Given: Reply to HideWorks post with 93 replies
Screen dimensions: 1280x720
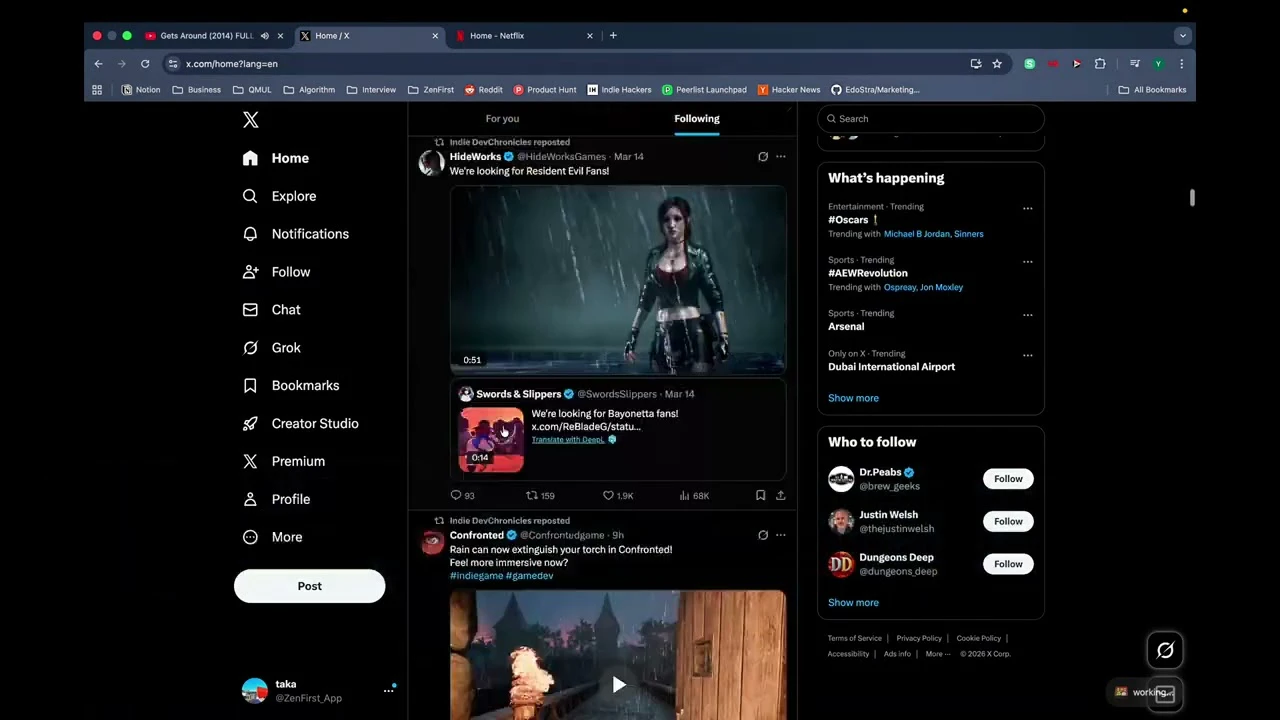Looking at the screenshot, I should (x=462, y=496).
